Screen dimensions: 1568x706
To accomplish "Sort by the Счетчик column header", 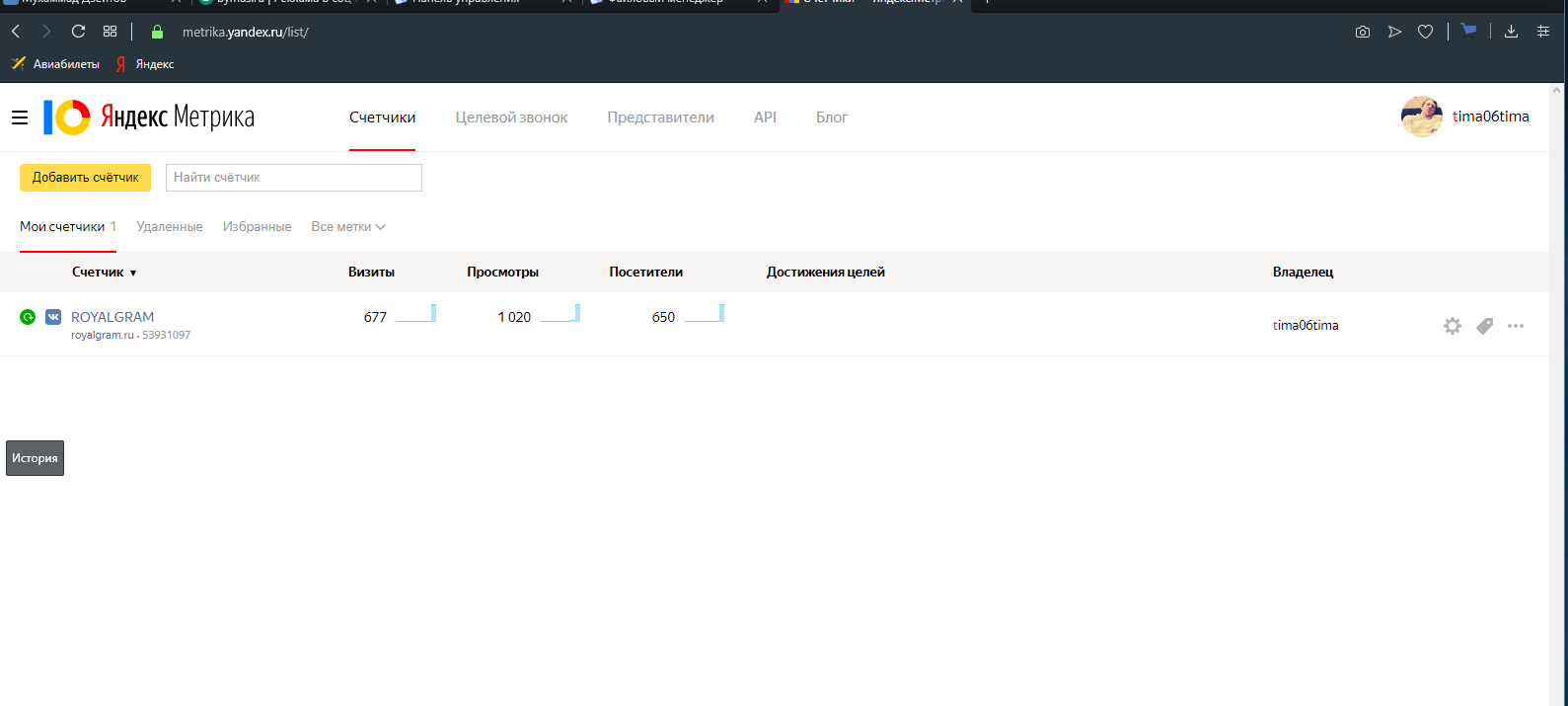I will pyautogui.click(x=104, y=273).
